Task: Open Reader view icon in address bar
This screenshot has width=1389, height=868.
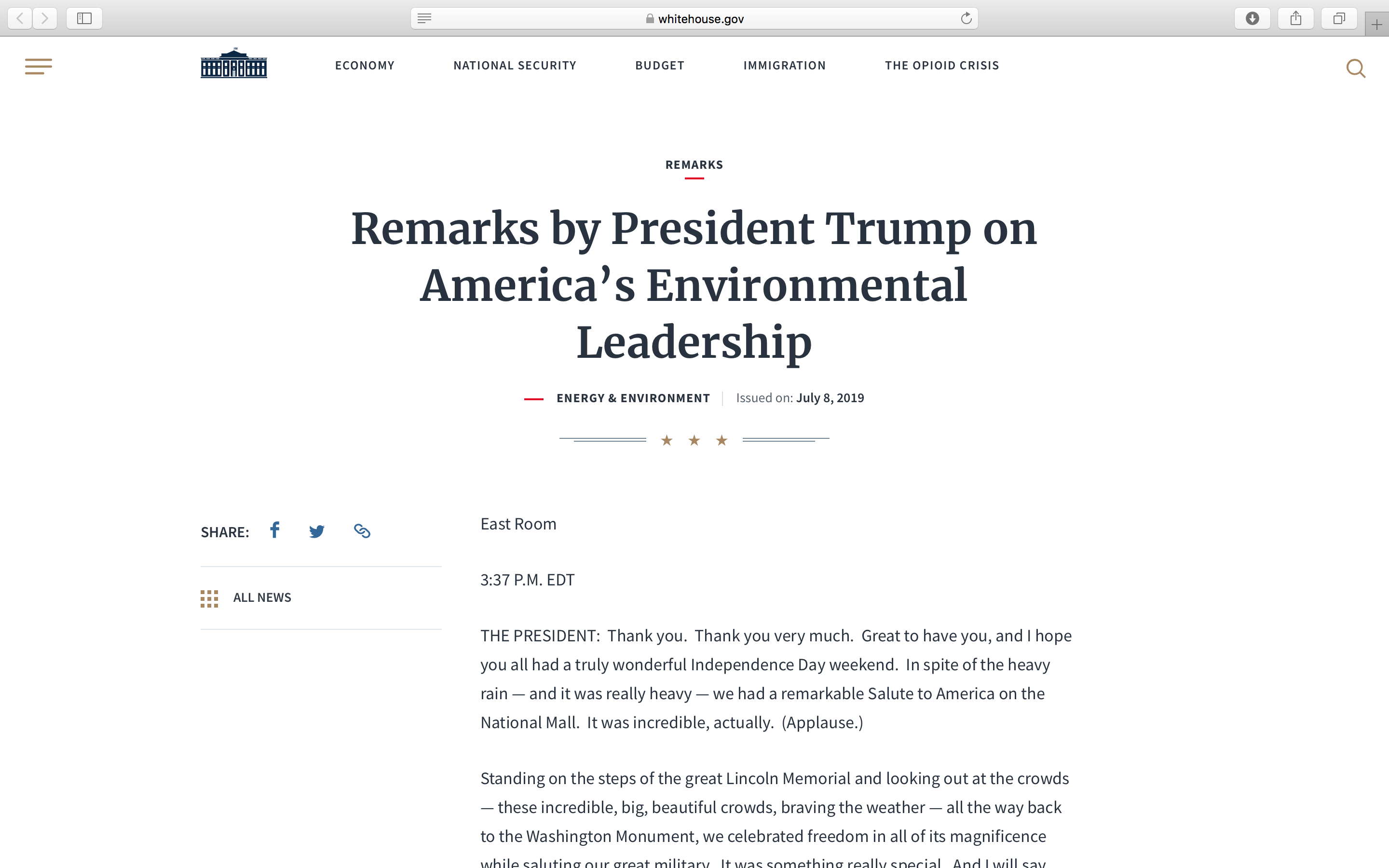Action: pyautogui.click(x=424, y=18)
